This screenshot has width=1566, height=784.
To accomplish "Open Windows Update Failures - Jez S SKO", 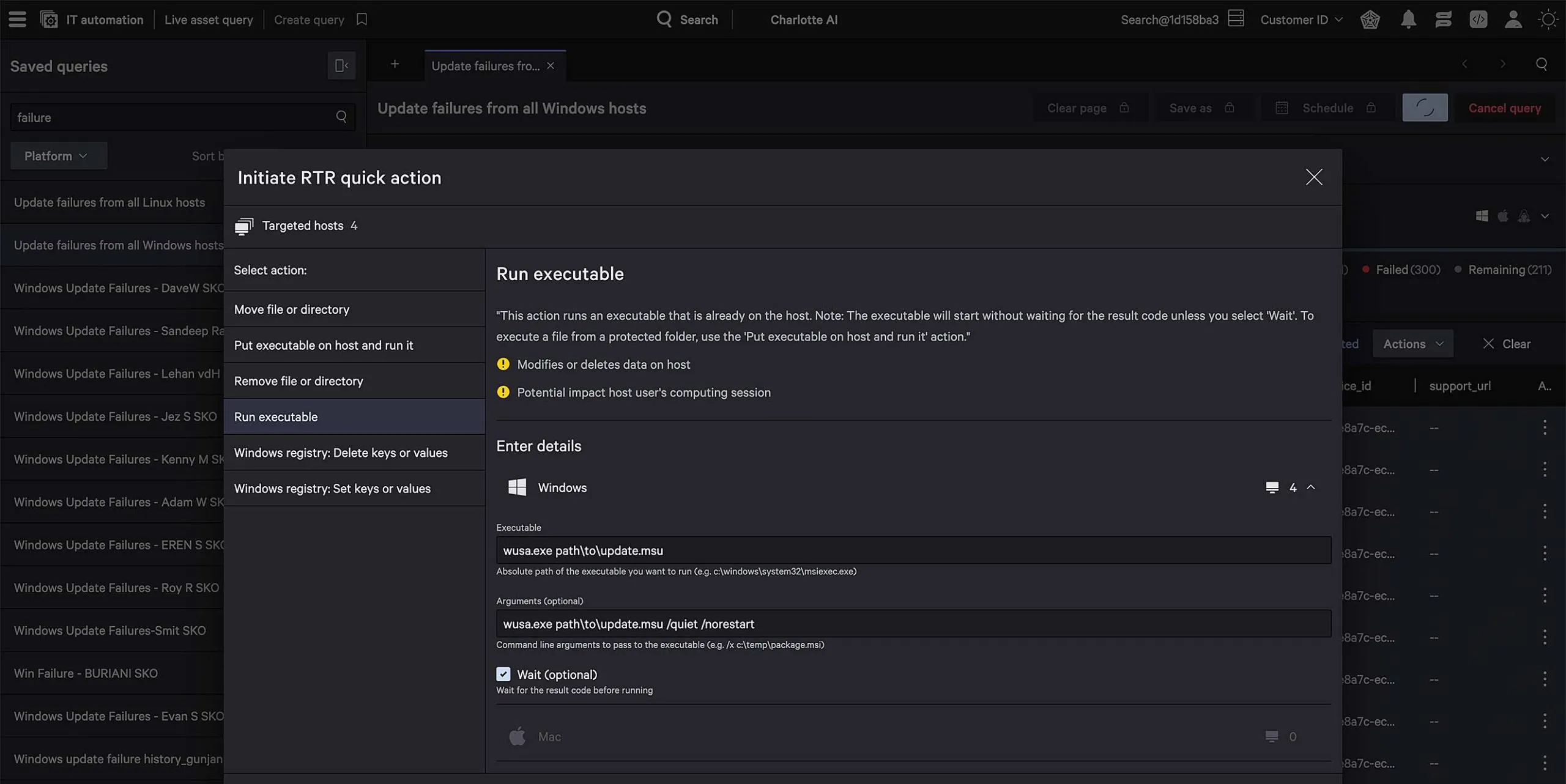I will click(x=115, y=416).
